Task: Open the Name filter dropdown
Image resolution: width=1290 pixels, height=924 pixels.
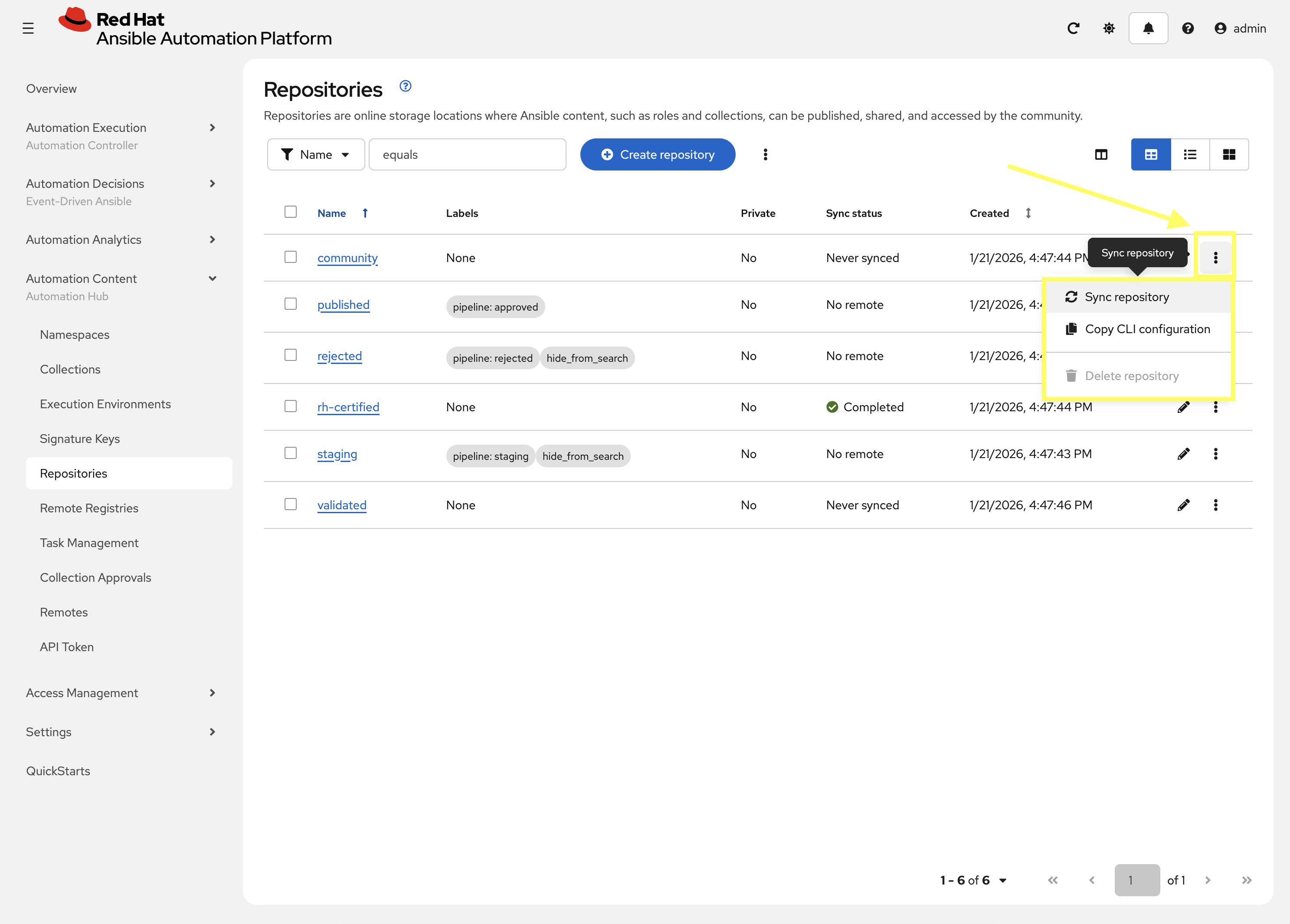Action: 316,154
